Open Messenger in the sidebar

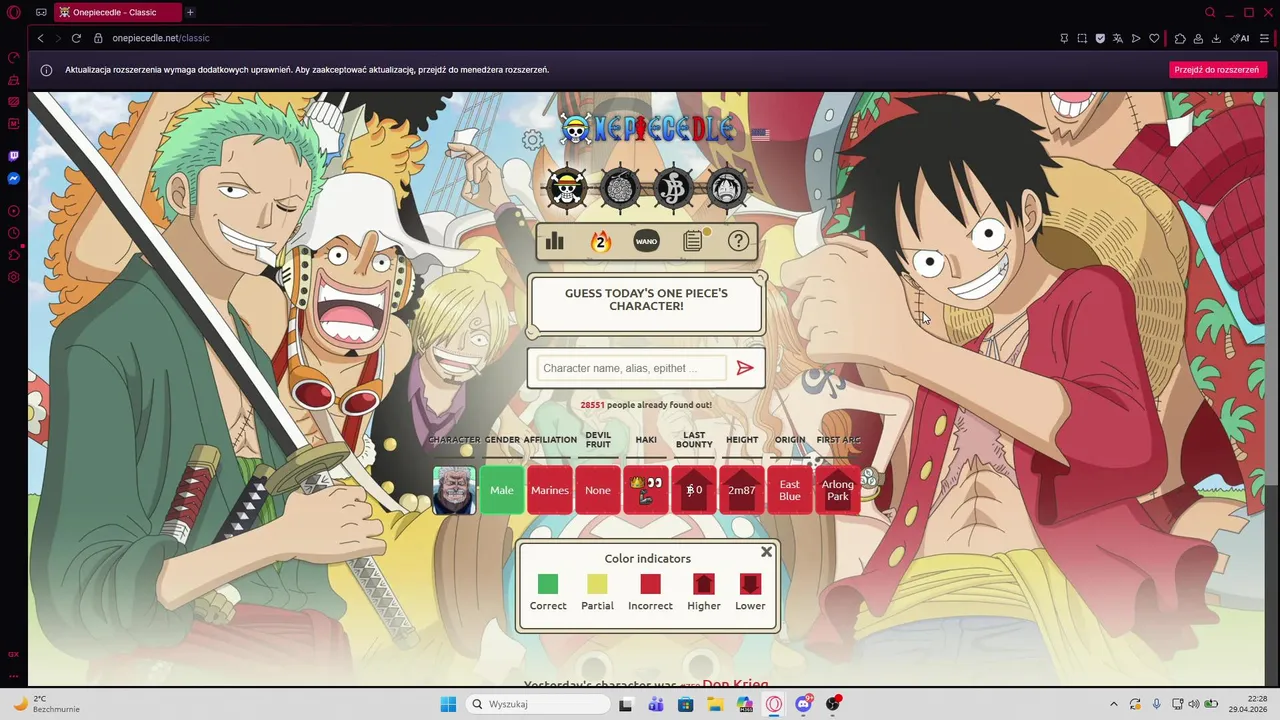[14, 178]
